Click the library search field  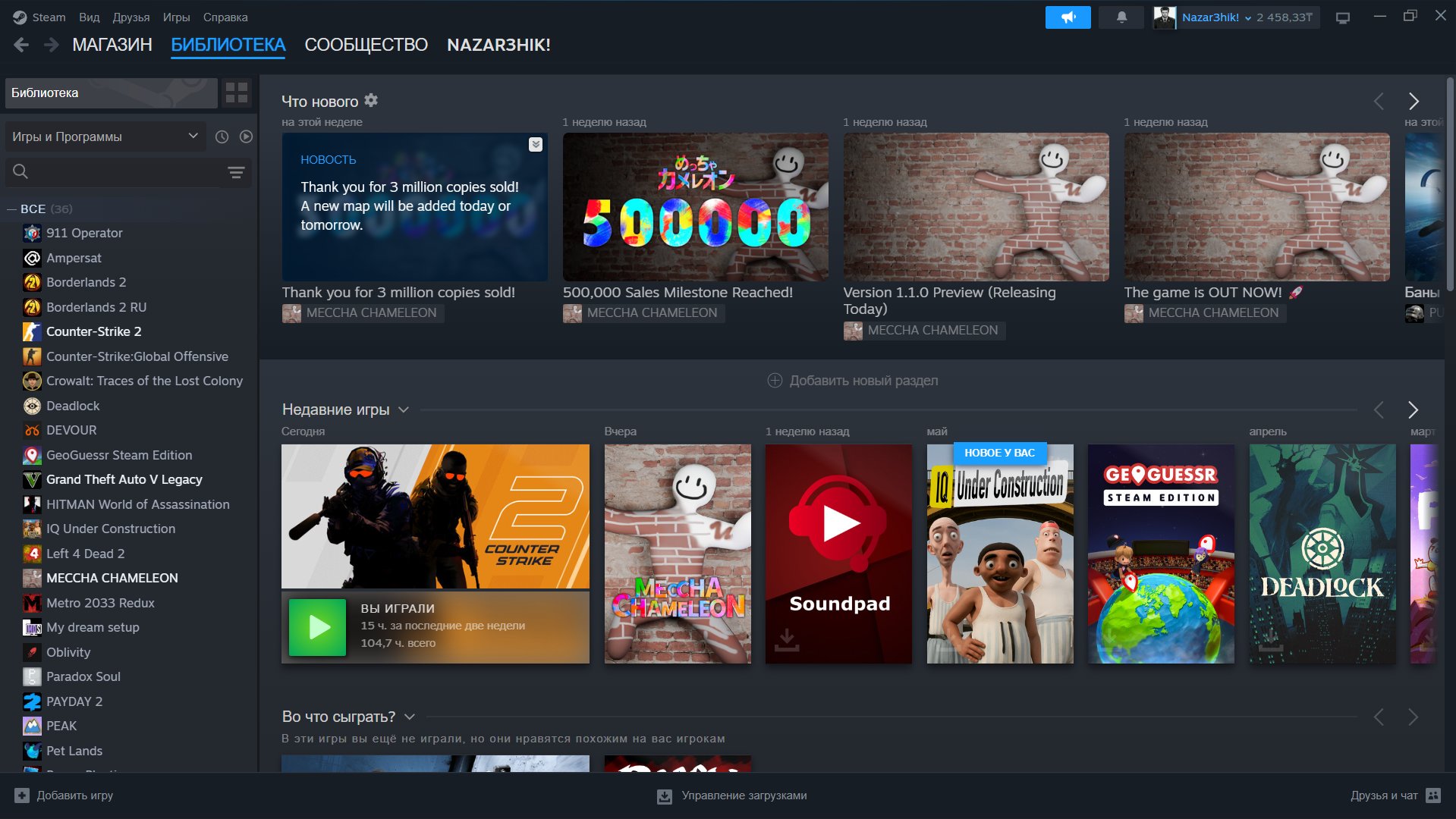114,172
